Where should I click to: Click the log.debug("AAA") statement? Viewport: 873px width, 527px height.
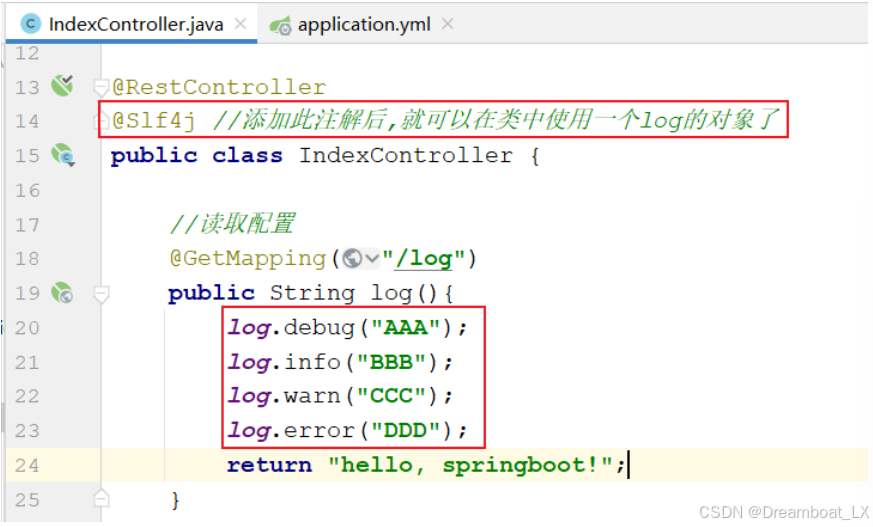click(x=347, y=328)
